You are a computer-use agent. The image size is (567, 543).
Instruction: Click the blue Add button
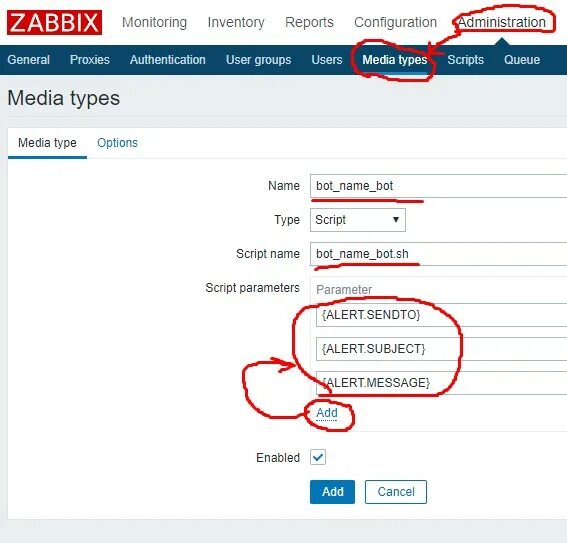tap(332, 492)
